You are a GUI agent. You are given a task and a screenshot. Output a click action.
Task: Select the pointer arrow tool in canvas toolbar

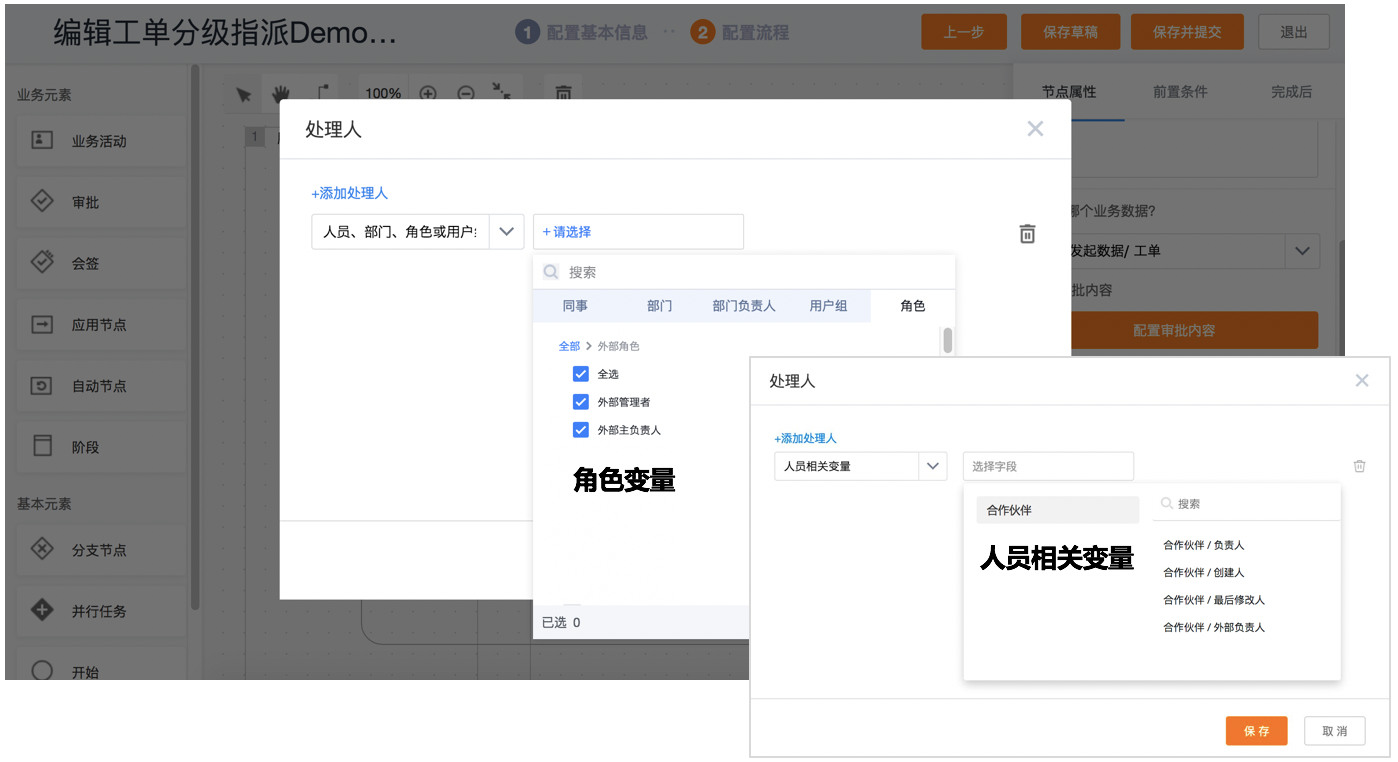[x=243, y=94]
